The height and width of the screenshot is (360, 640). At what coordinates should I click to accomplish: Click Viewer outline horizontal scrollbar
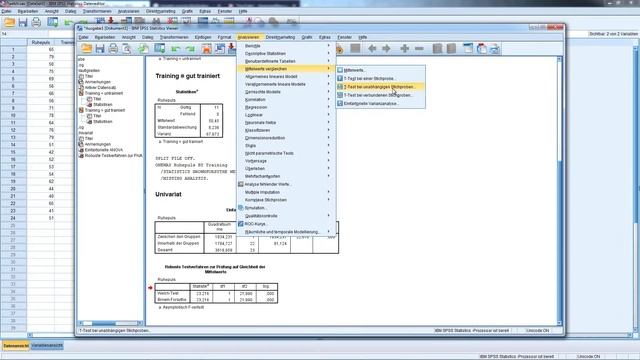coord(111,323)
